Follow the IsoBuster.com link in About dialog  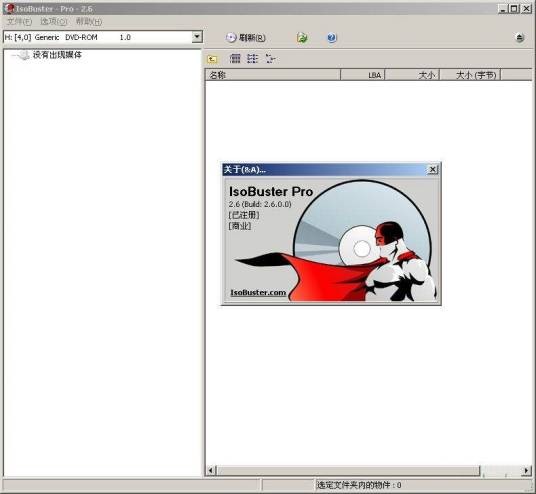pyautogui.click(x=258, y=293)
